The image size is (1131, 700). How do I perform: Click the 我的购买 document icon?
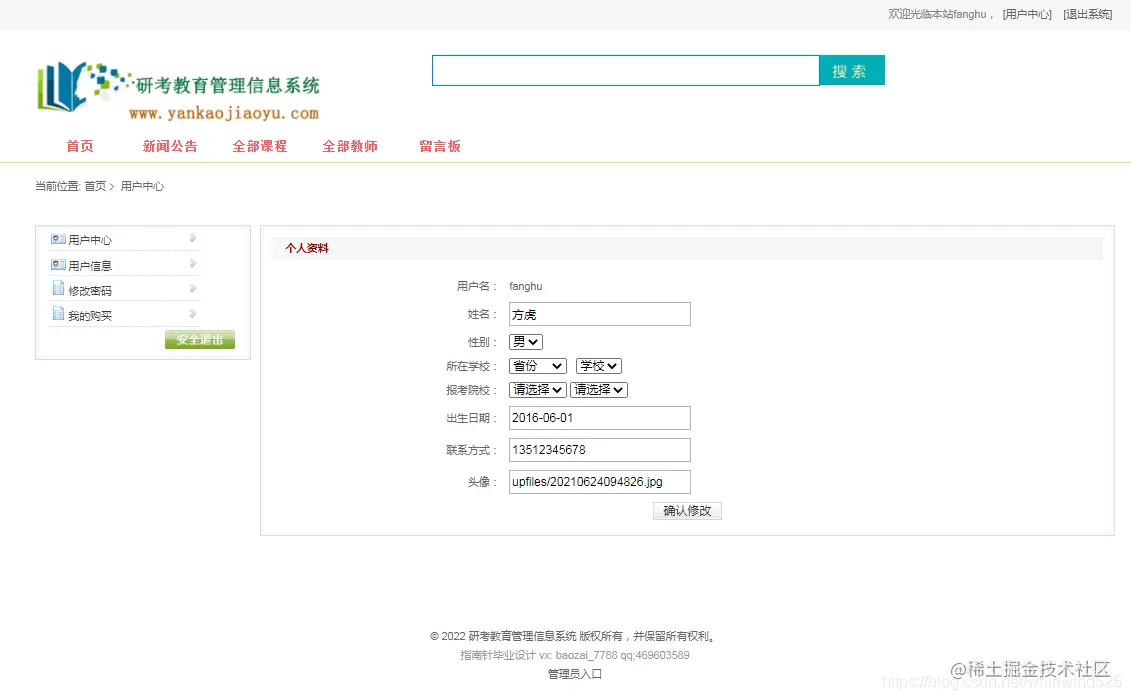tap(58, 314)
